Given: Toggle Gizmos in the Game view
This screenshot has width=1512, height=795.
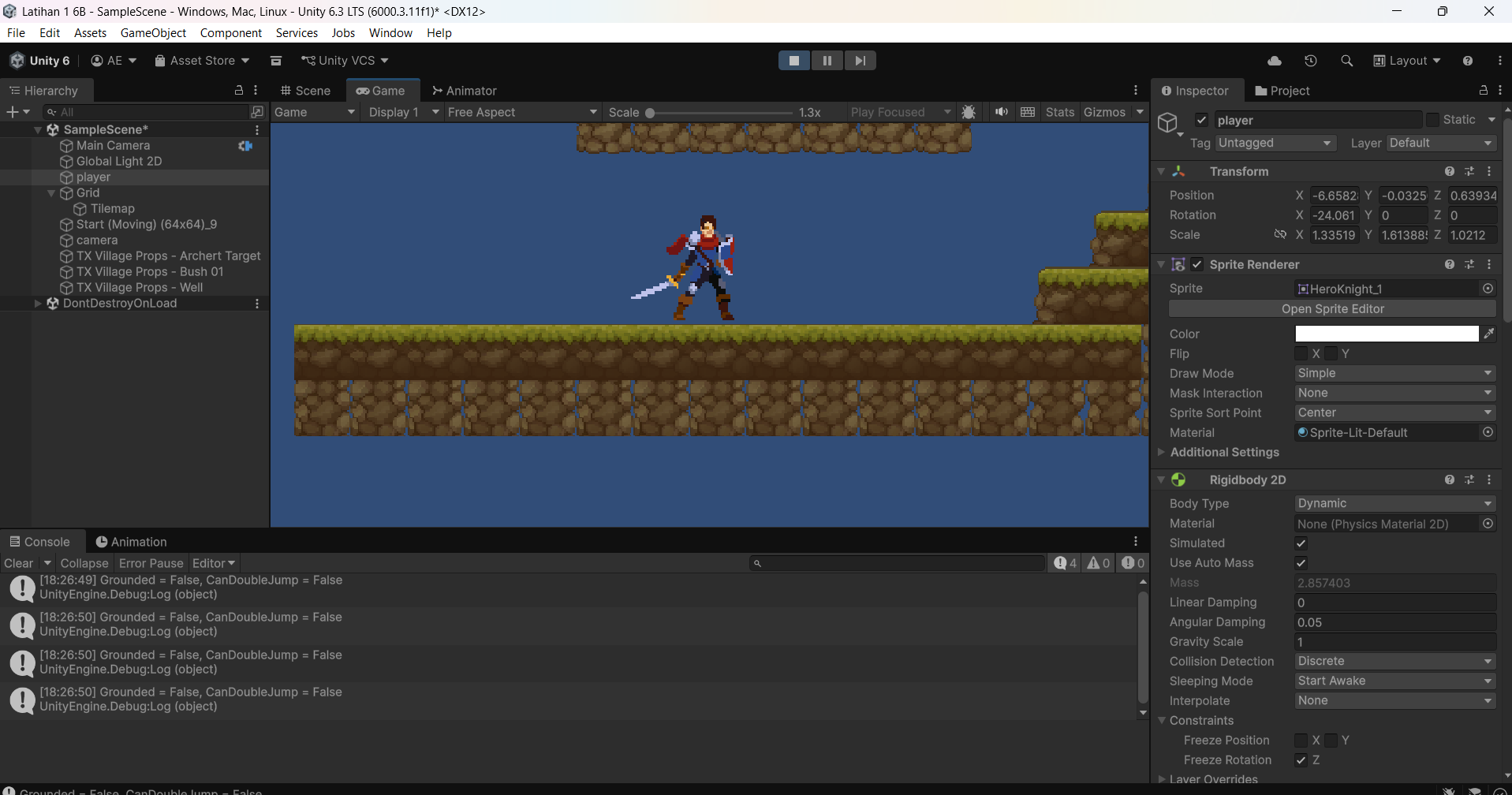Looking at the screenshot, I should 1104,112.
